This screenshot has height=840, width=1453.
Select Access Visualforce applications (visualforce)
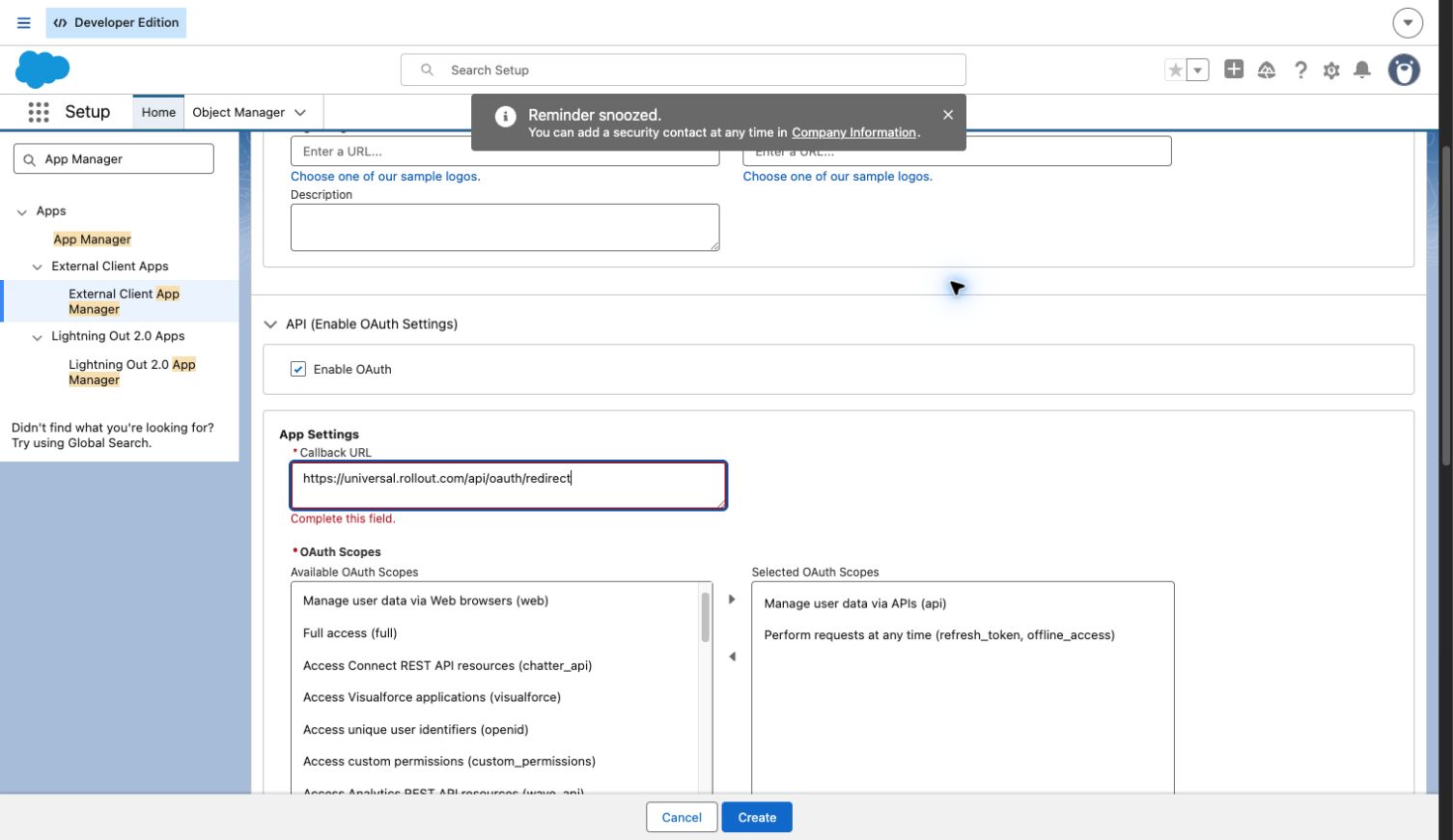click(432, 697)
